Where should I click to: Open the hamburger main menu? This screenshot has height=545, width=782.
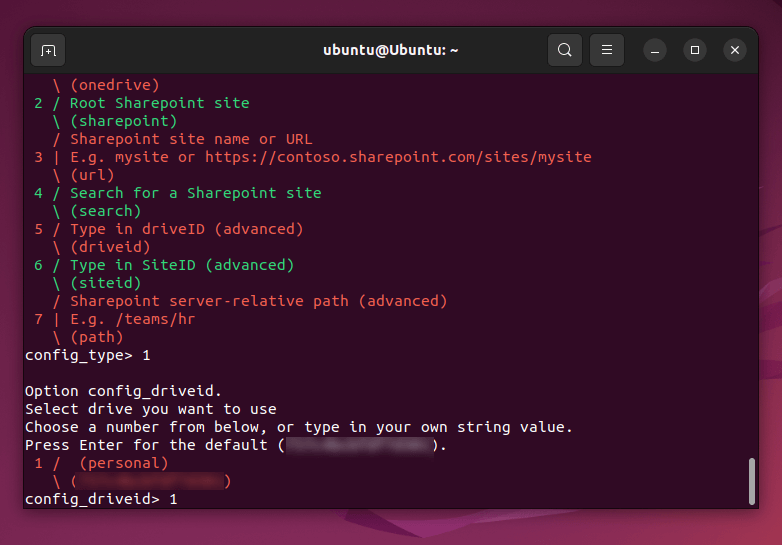pos(606,49)
